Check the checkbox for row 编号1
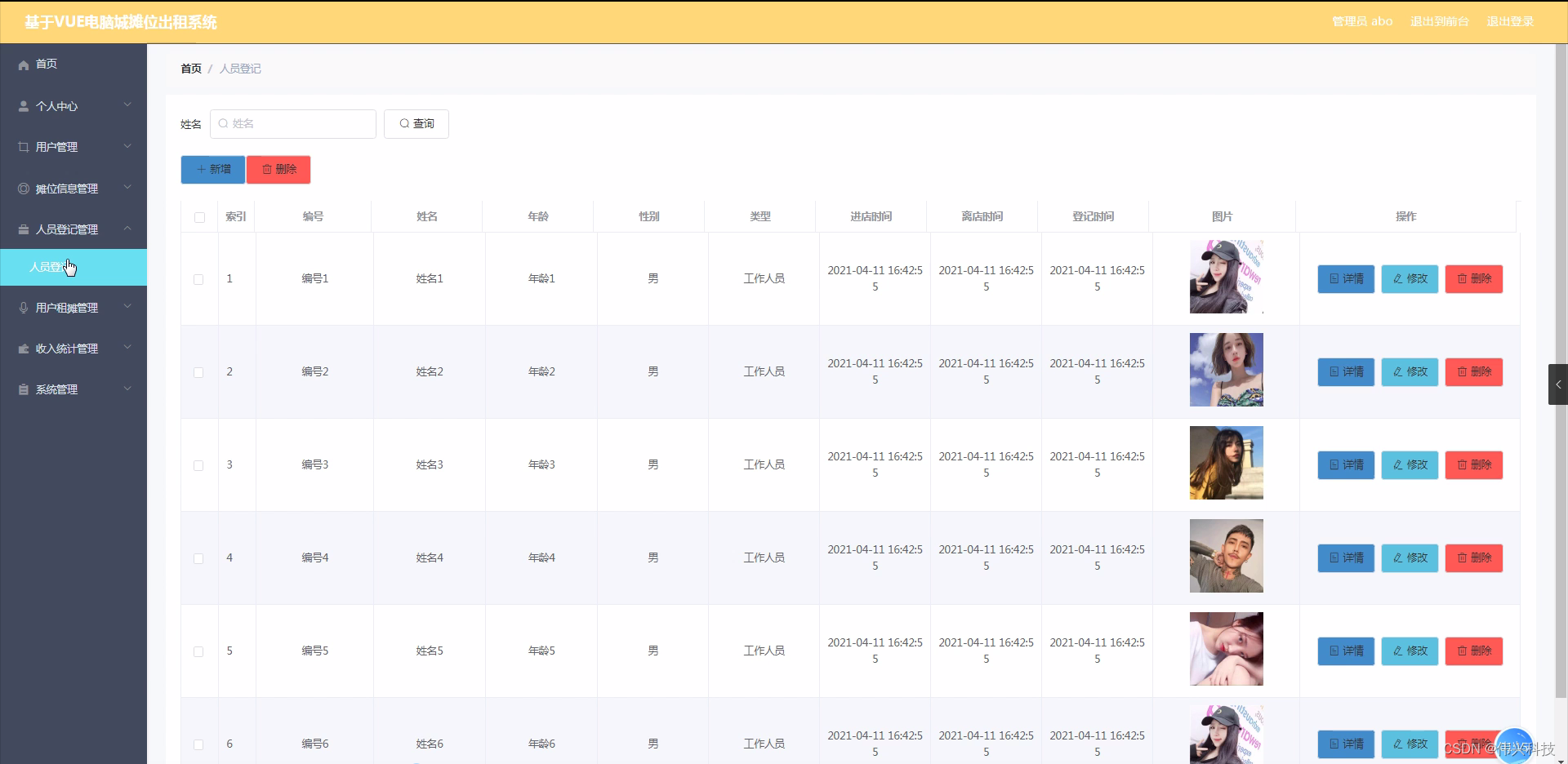The width and height of the screenshot is (1568, 764). coord(198,279)
